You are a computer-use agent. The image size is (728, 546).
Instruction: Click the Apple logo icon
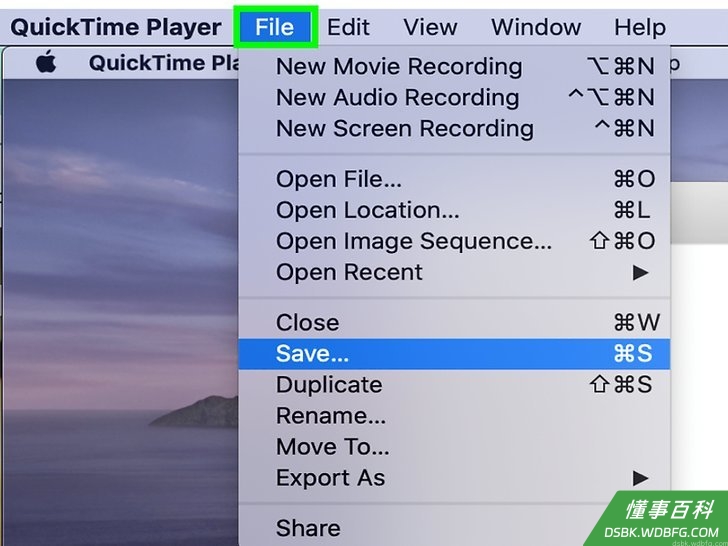click(x=46, y=62)
